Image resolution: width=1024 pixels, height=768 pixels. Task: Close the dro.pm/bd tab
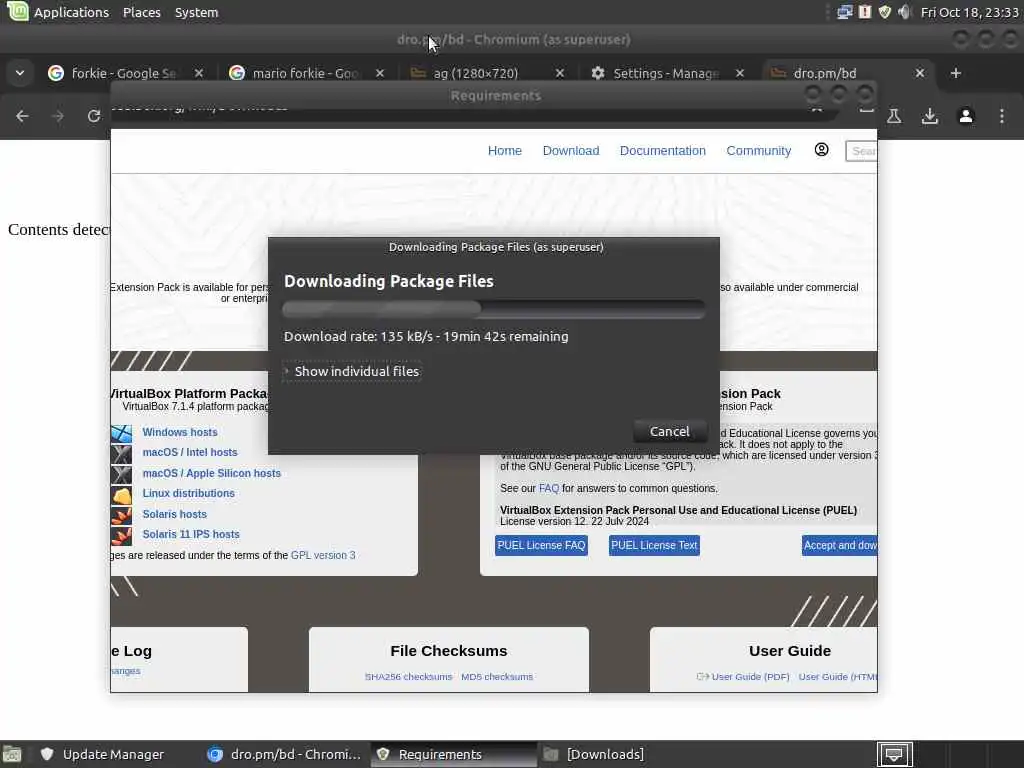click(x=920, y=73)
